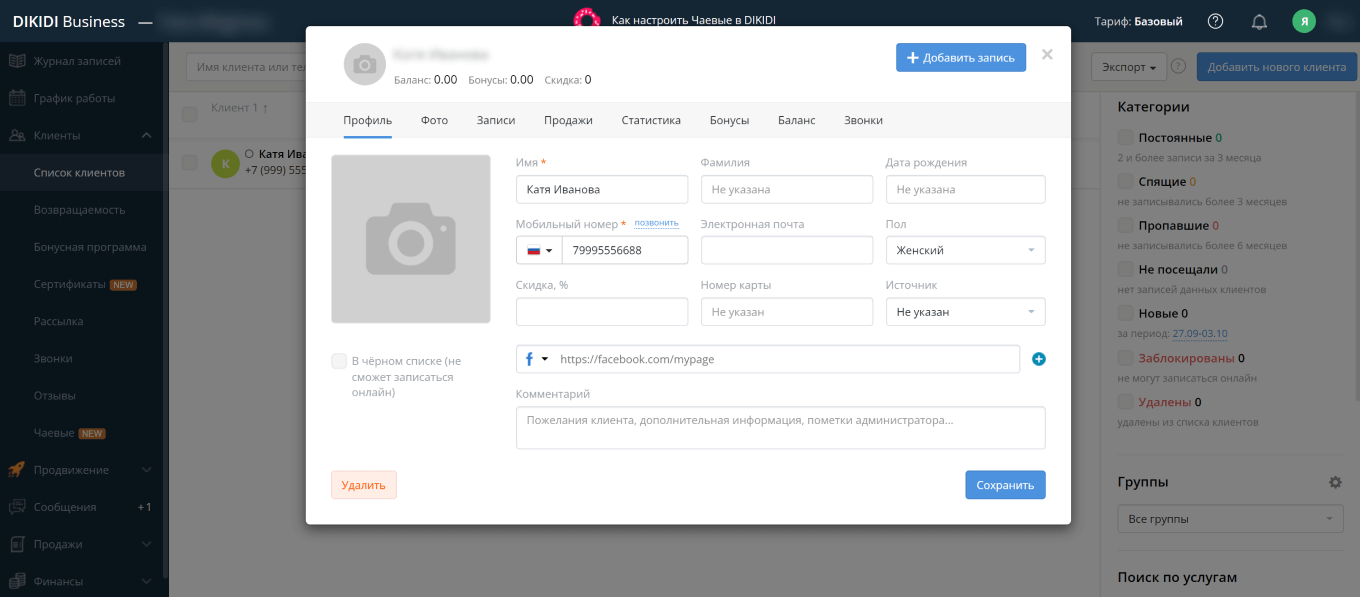Click the info icon next to Export
Viewport: 1360px width, 597px height.
click(1178, 67)
